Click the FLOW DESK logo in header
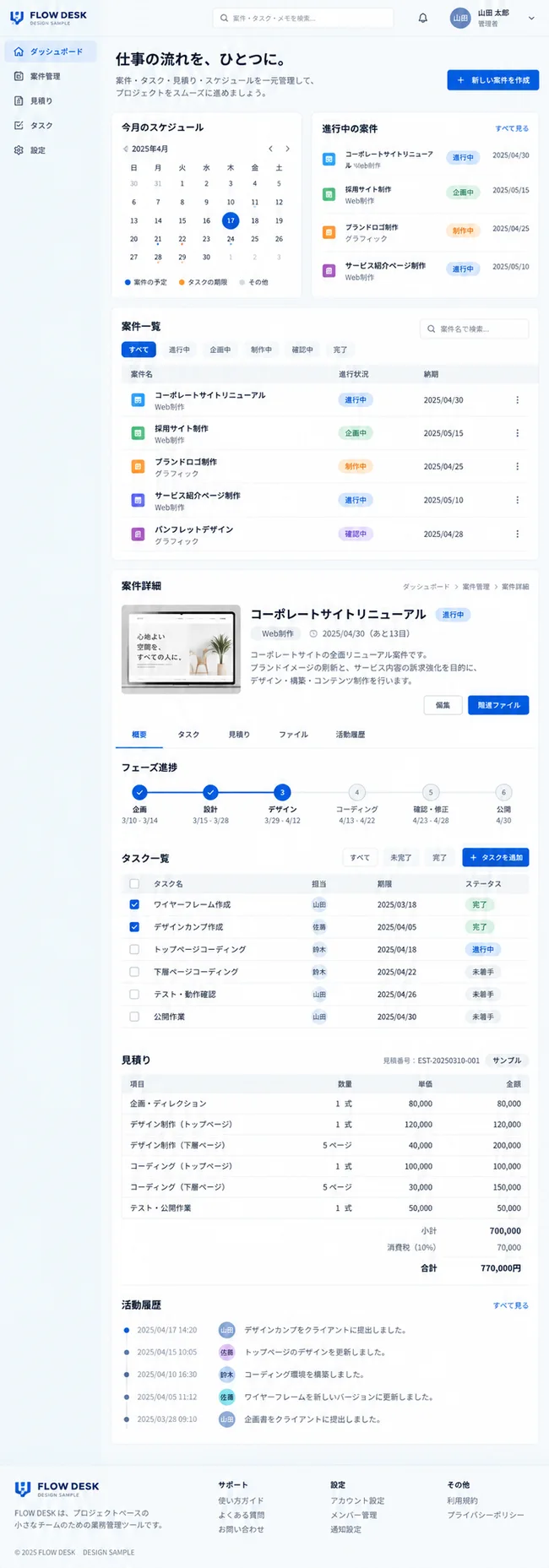This screenshot has width=549, height=1568. tap(48, 18)
